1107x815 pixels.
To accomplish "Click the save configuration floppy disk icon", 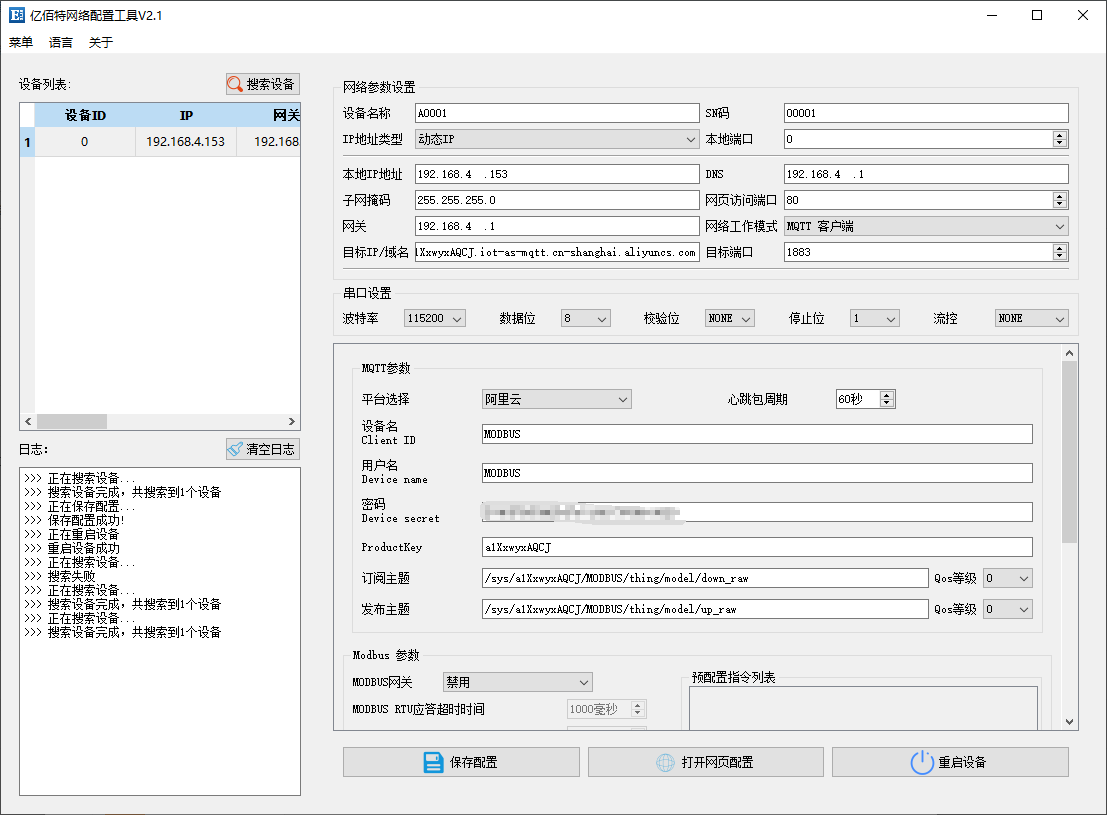I will coord(433,762).
